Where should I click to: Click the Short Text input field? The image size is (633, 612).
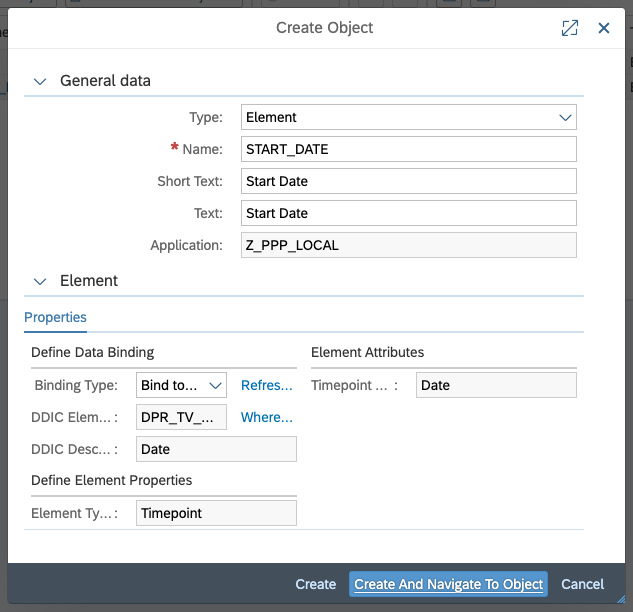[x=409, y=181]
